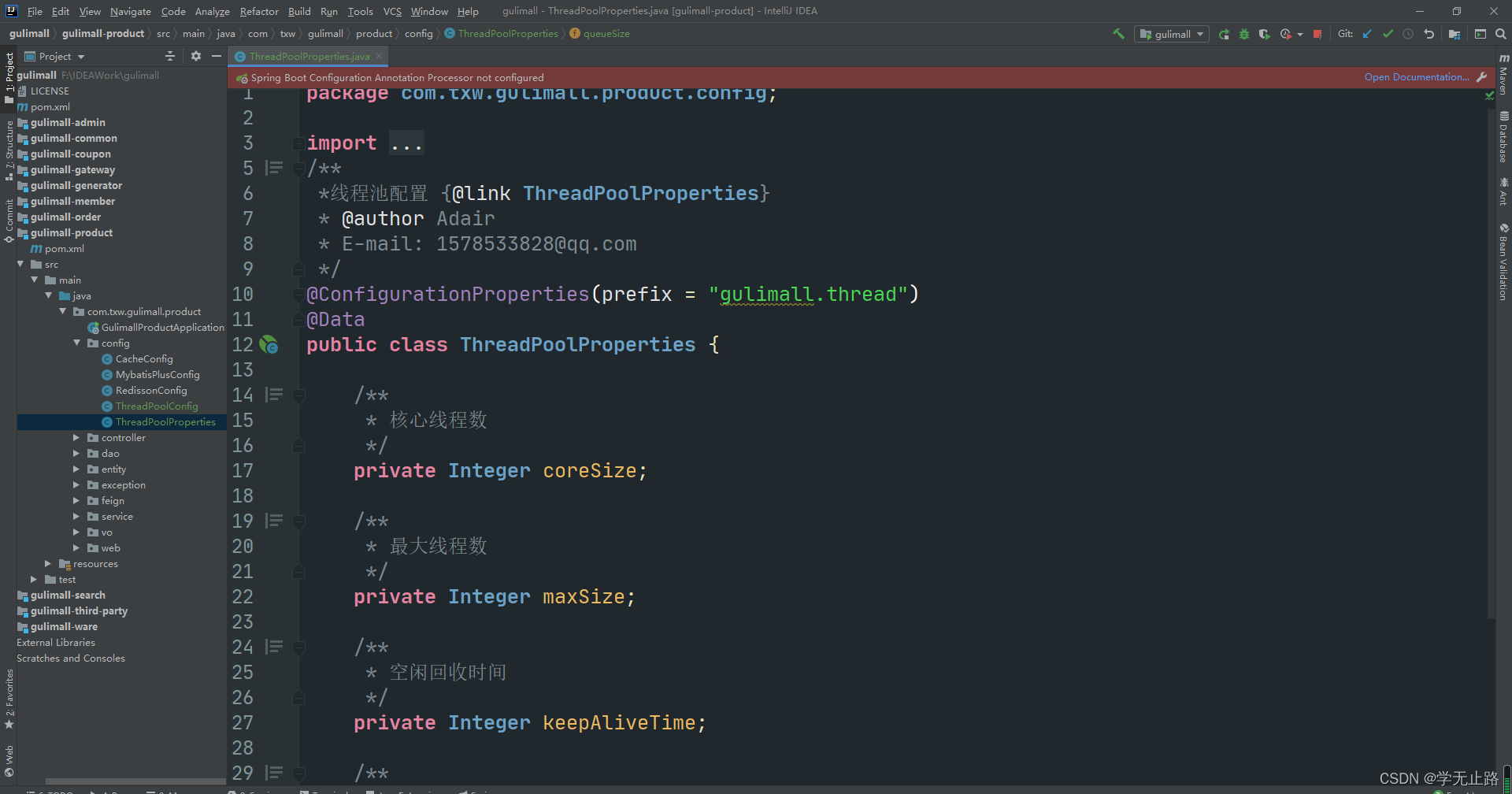Screen dimensions: 1512x794
Task: Stop the running process with red square
Action: click(x=1317, y=34)
